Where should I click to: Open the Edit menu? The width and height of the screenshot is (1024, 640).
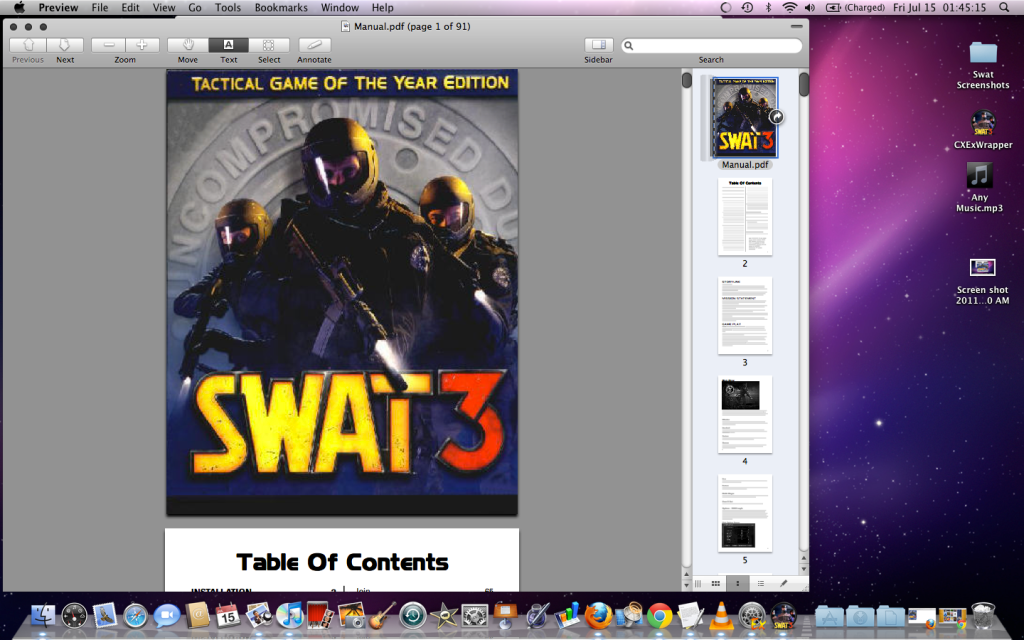(x=130, y=8)
